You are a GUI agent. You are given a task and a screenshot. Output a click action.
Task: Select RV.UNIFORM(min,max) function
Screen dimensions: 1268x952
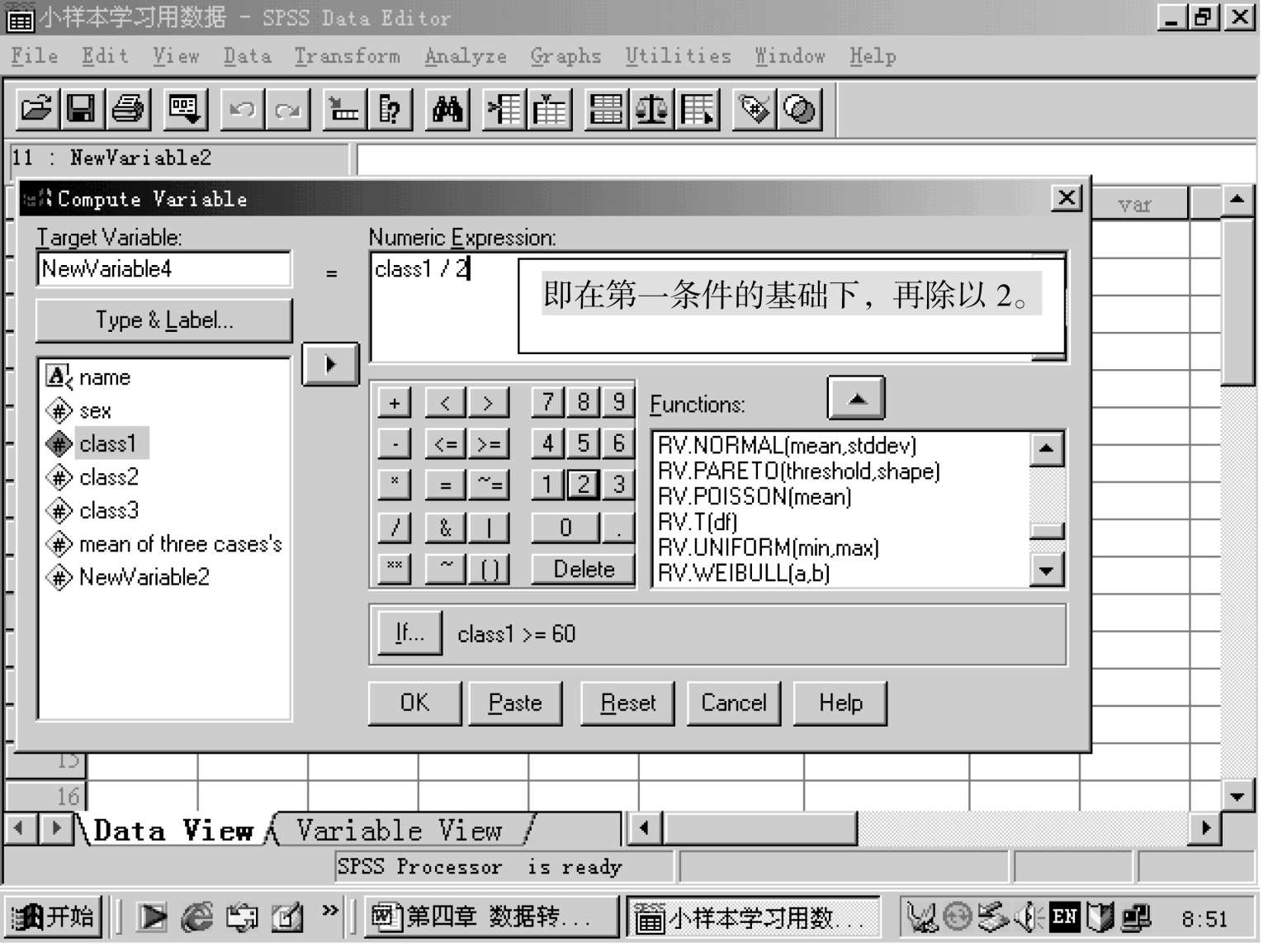(x=768, y=547)
